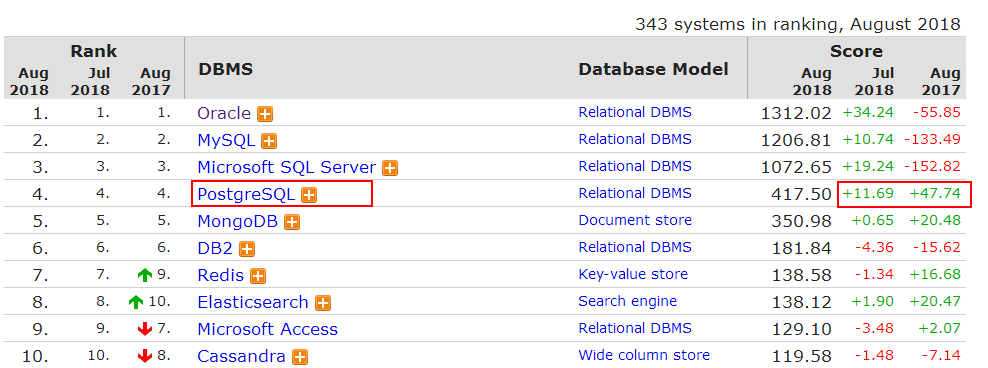Click the Elasticsearch system link
Viewport: 988px width, 368px height.
pos(253,302)
